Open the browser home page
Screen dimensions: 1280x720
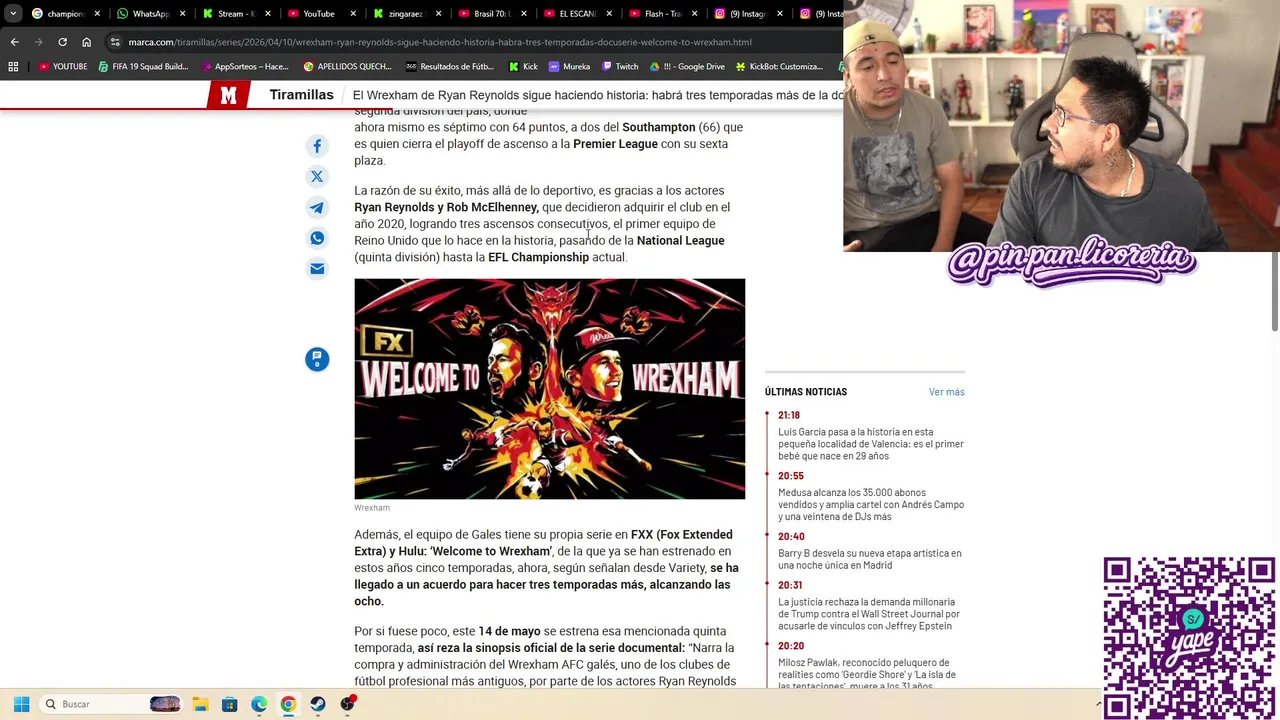click(x=86, y=42)
